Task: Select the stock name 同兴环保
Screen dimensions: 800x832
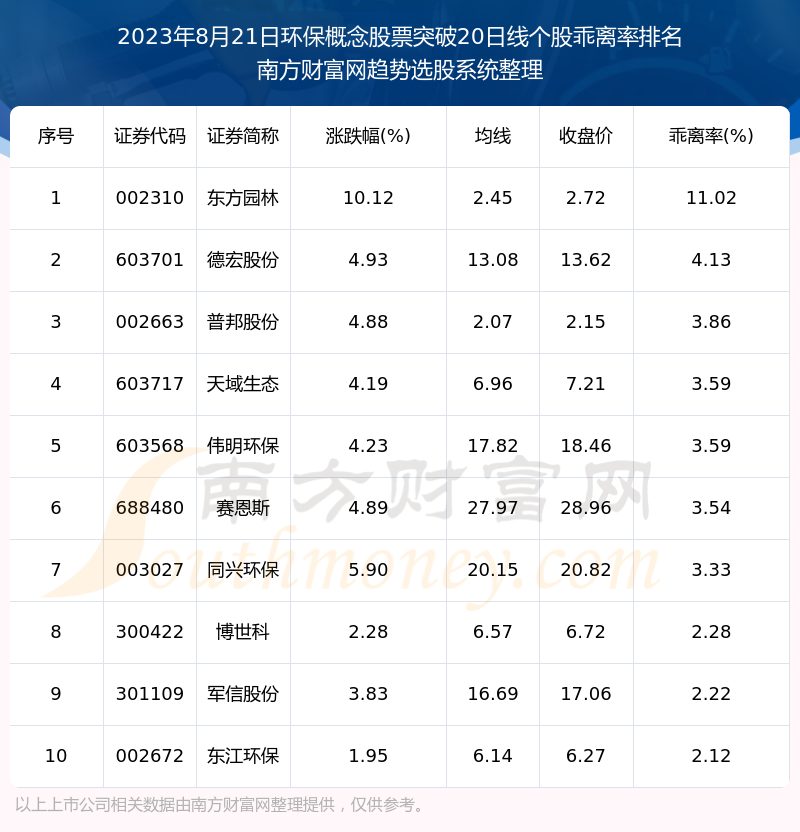Action: tap(243, 570)
